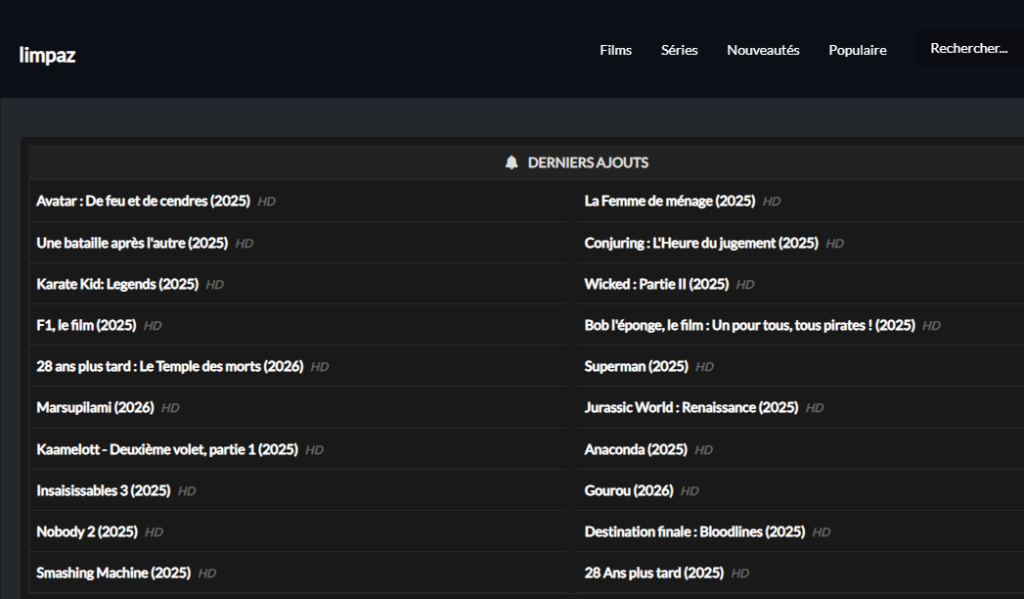Click the HD badge next to Nobody 2
The height and width of the screenshot is (599, 1024).
coord(154,532)
